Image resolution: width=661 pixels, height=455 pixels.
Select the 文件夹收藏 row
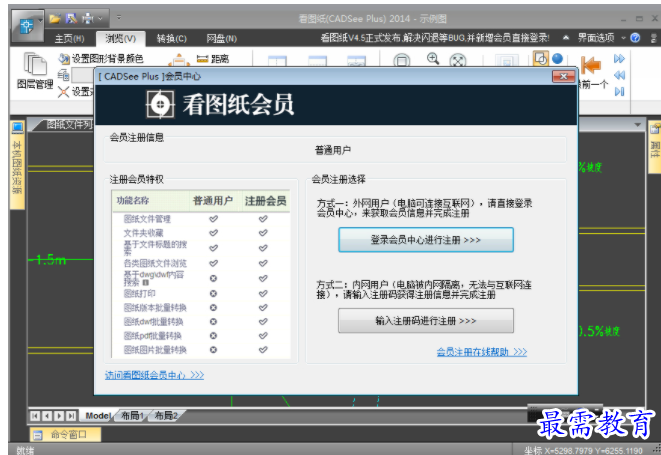201,233
